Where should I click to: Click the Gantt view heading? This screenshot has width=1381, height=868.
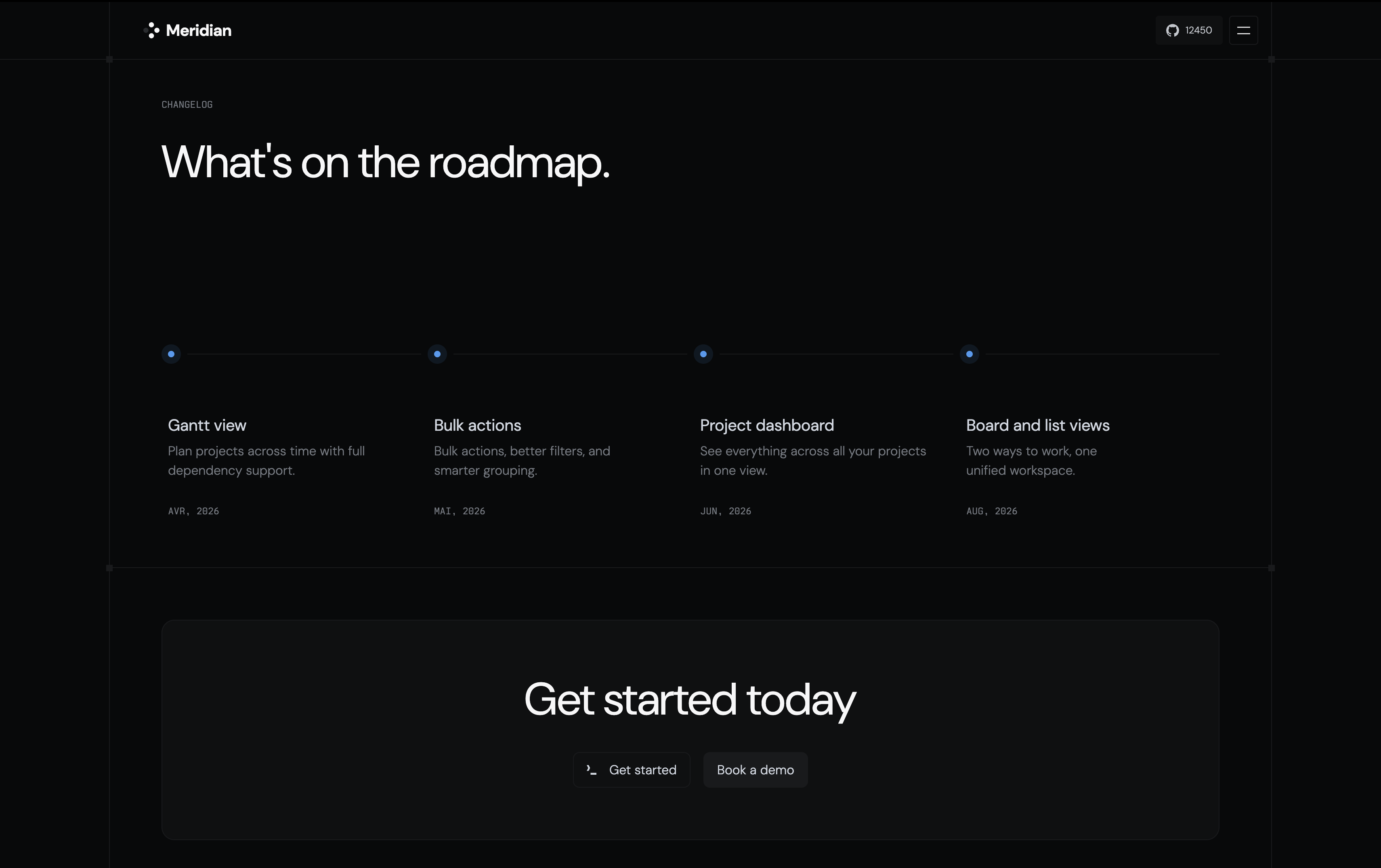(x=207, y=426)
